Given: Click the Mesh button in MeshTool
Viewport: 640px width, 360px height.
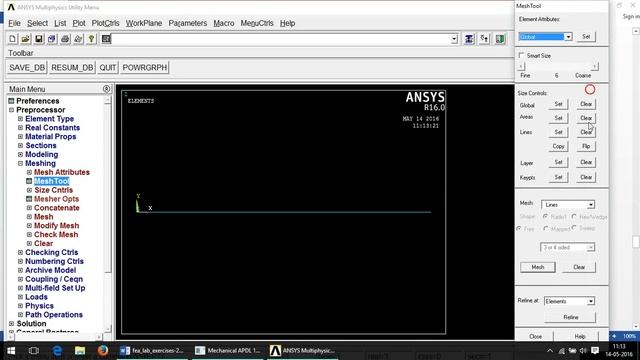Looking at the screenshot, I should (x=538, y=267).
